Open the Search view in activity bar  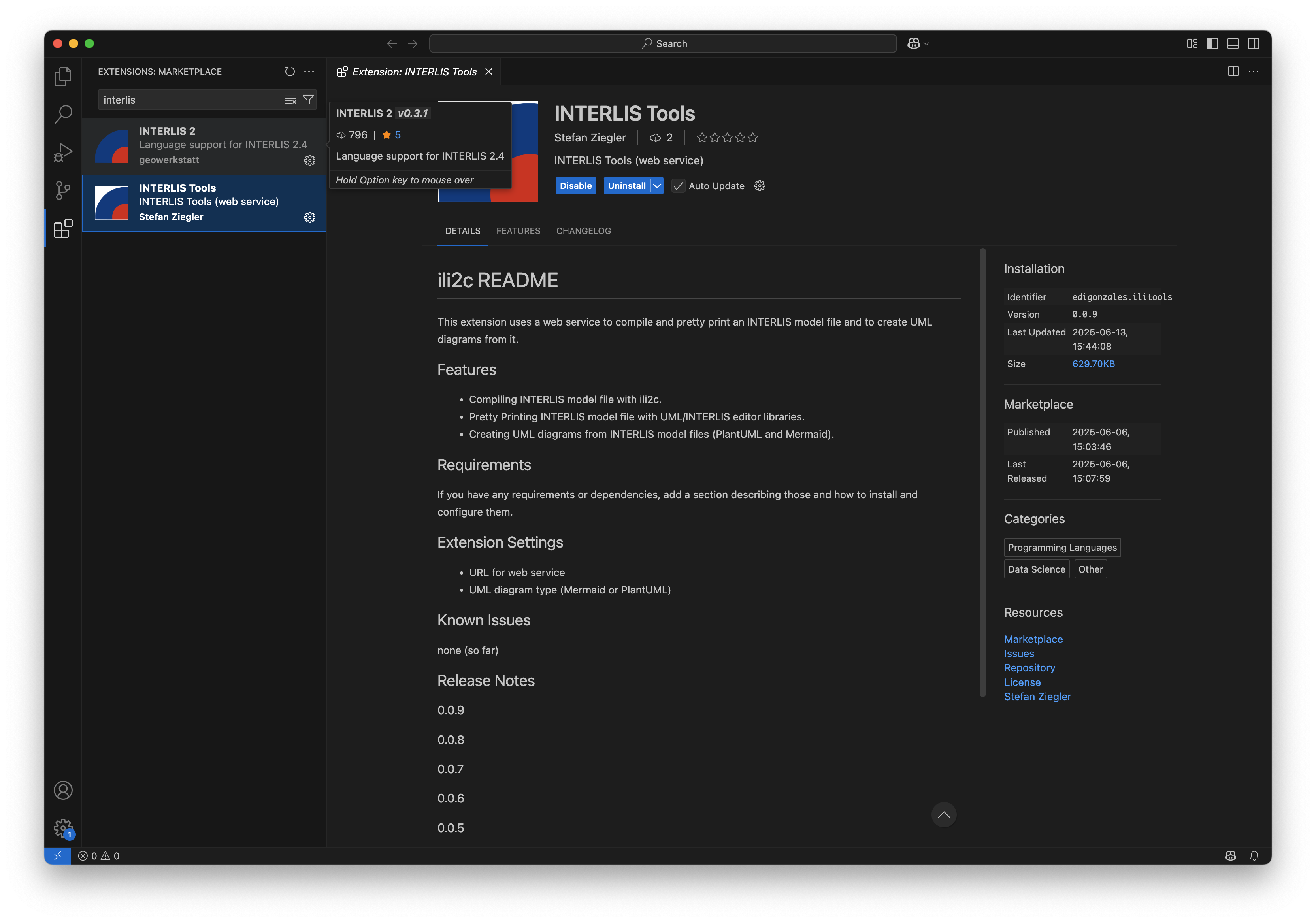click(x=63, y=114)
